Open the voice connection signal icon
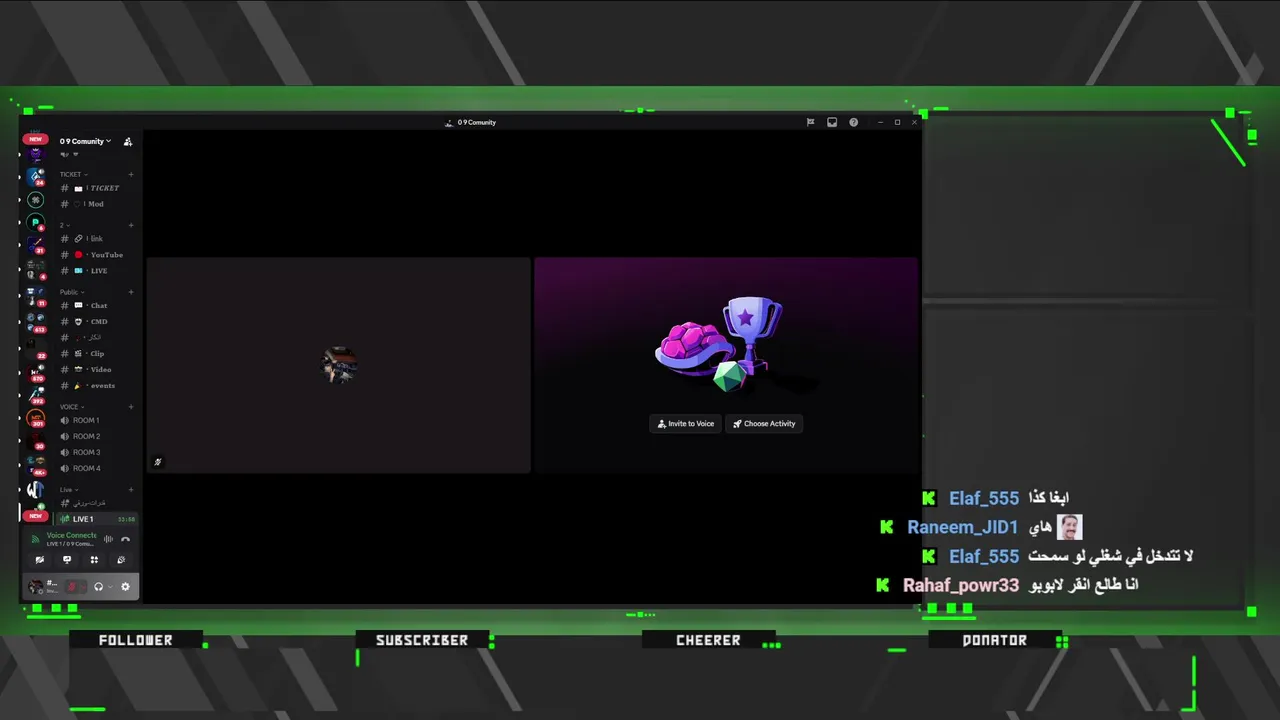Screen dimensions: 1280x720 35,539
